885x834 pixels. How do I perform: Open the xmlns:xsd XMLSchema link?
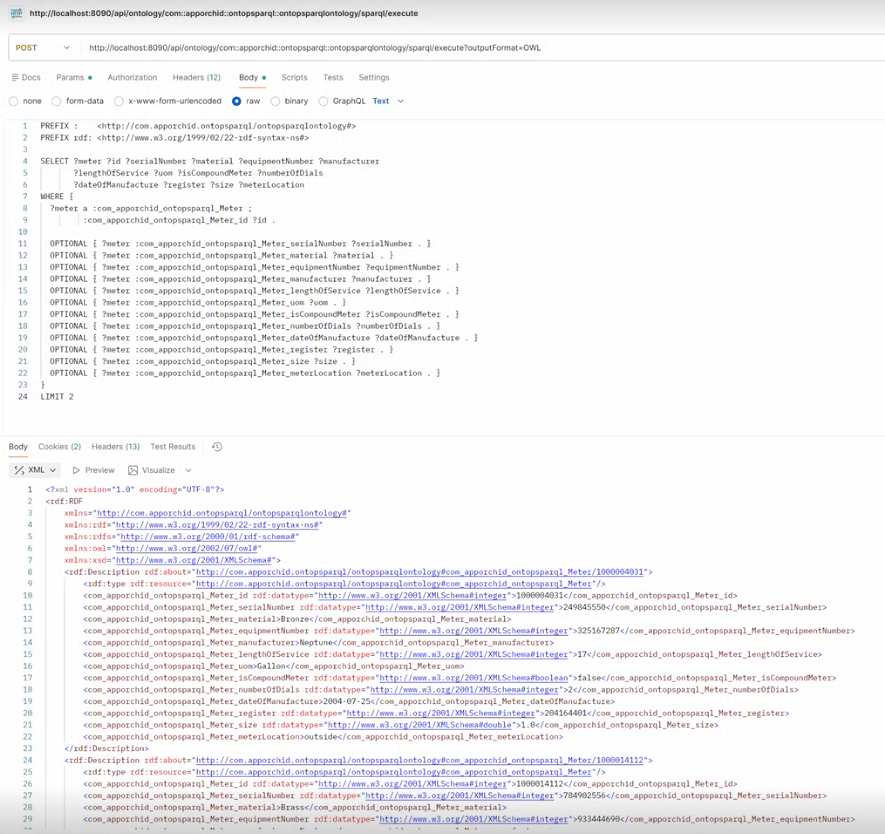coord(195,560)
